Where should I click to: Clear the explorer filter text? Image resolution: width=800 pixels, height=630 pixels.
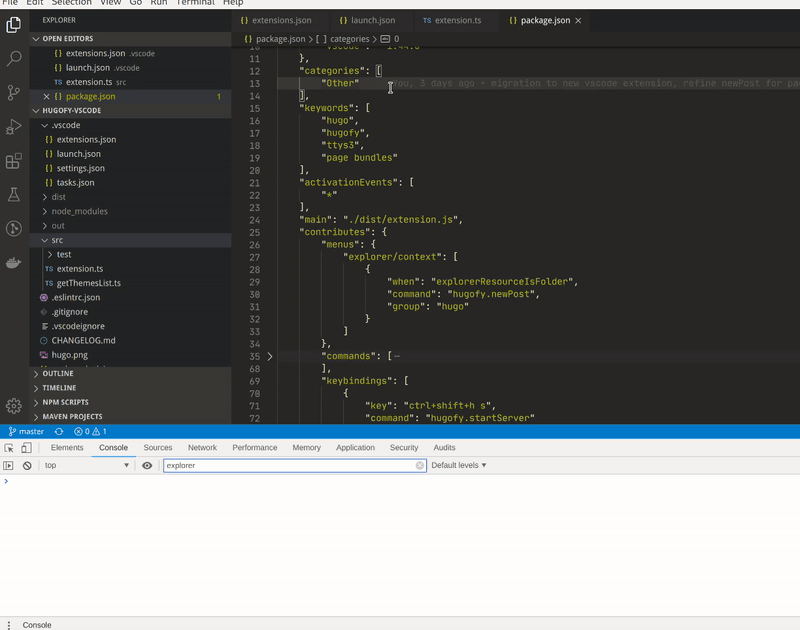pyautogui.click(x=419, y=465)
